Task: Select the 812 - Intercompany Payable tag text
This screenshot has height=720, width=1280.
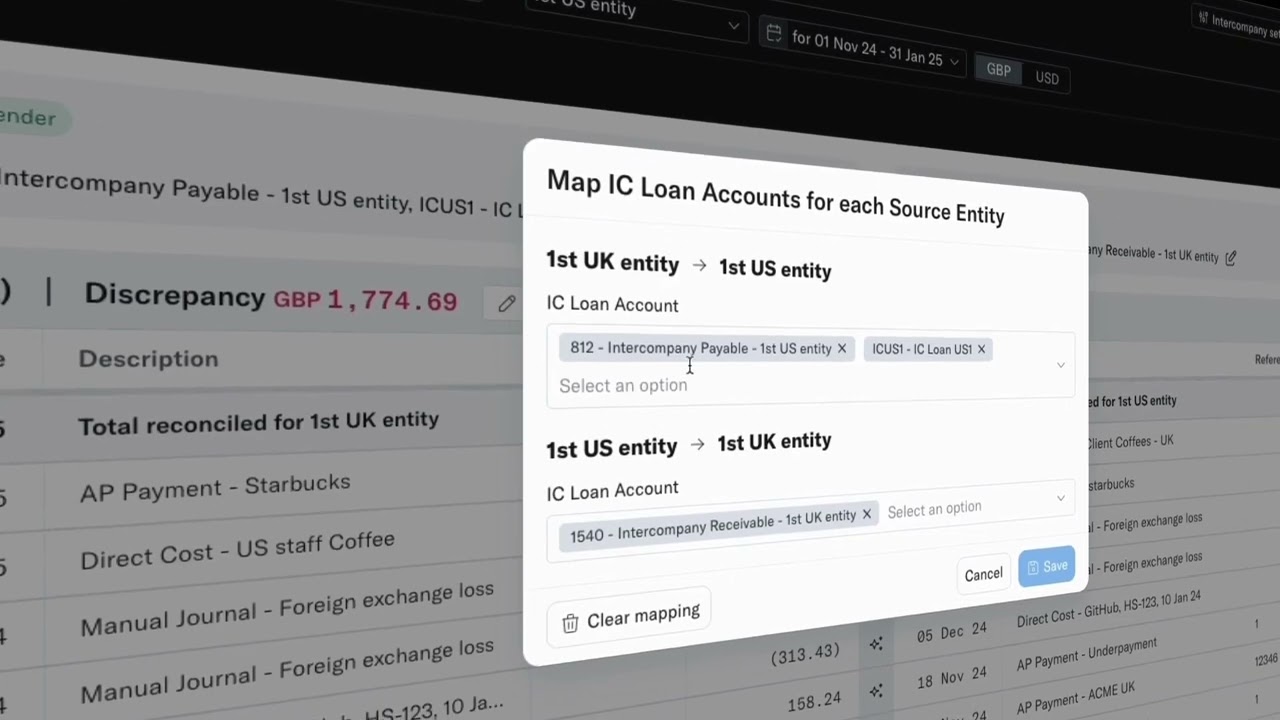Action: (701, 348)
